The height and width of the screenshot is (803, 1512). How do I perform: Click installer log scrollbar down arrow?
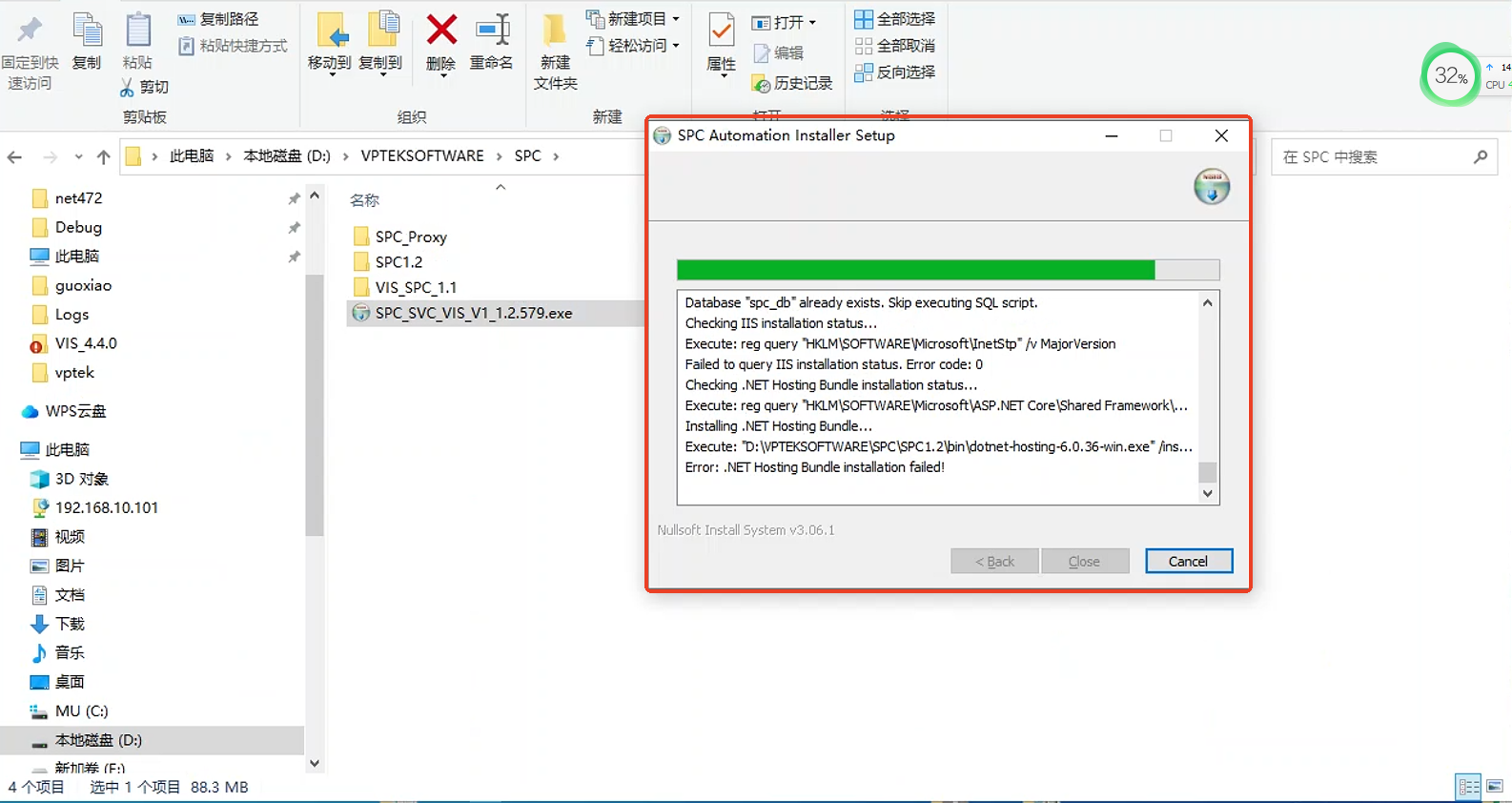point(1208,494)
